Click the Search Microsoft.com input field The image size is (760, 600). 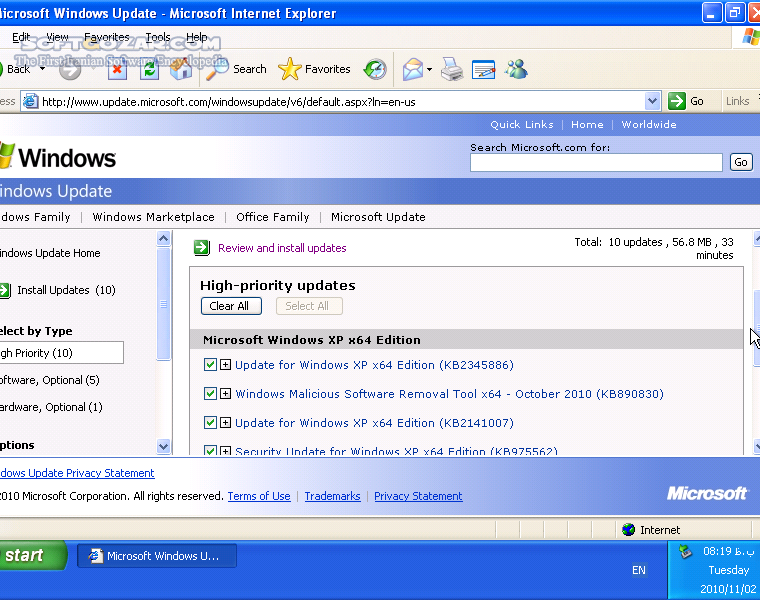(596, 162)
